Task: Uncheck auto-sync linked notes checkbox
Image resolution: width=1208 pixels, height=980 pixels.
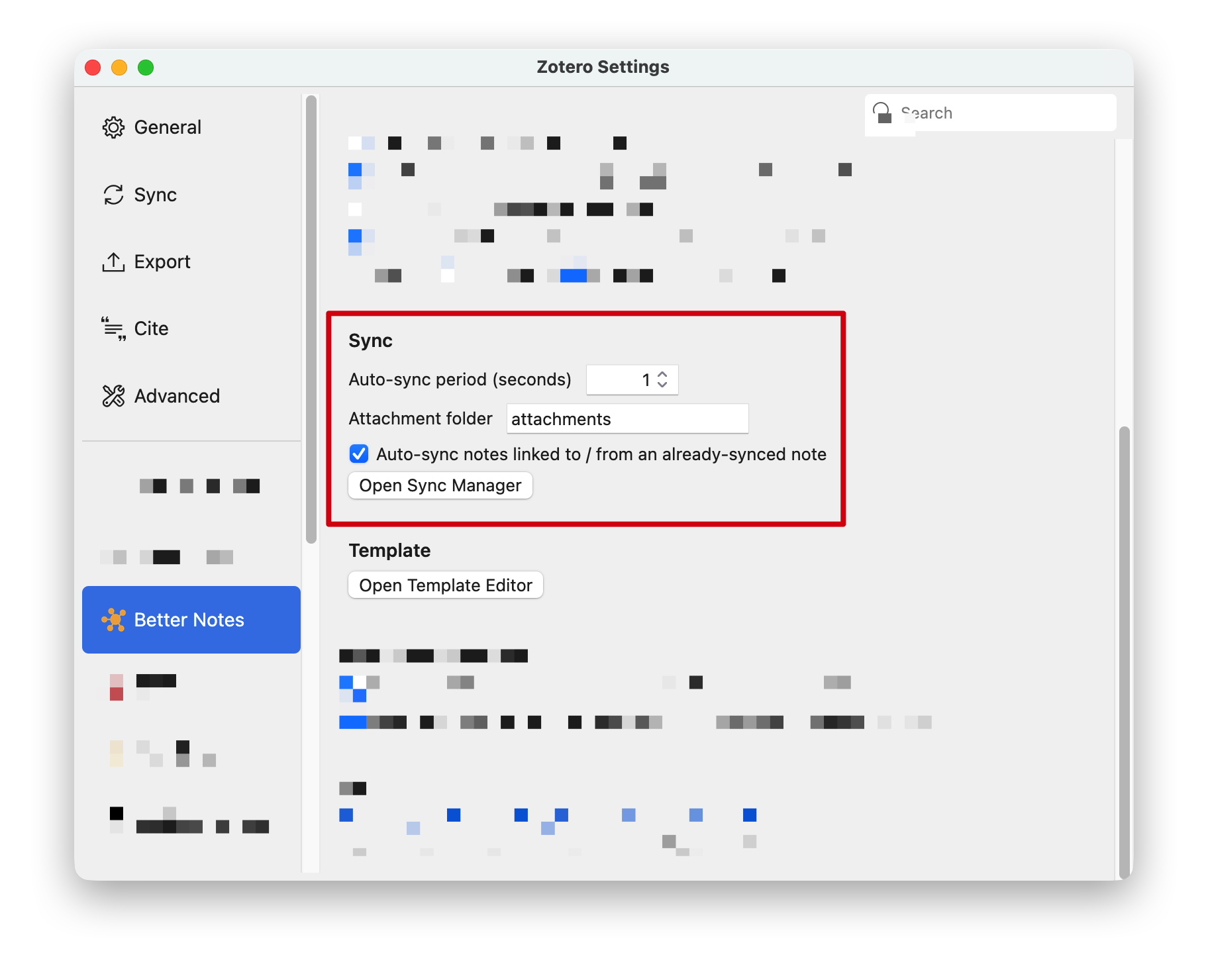Action: (x=359, y=454)
